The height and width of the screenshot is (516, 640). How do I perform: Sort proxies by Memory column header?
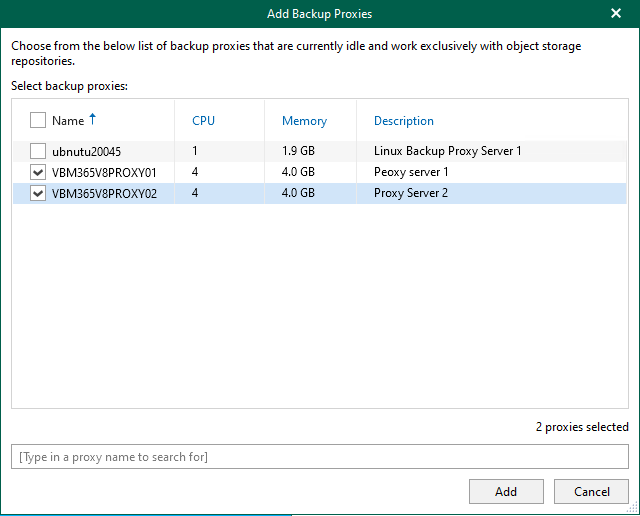[x=304, y=121]
